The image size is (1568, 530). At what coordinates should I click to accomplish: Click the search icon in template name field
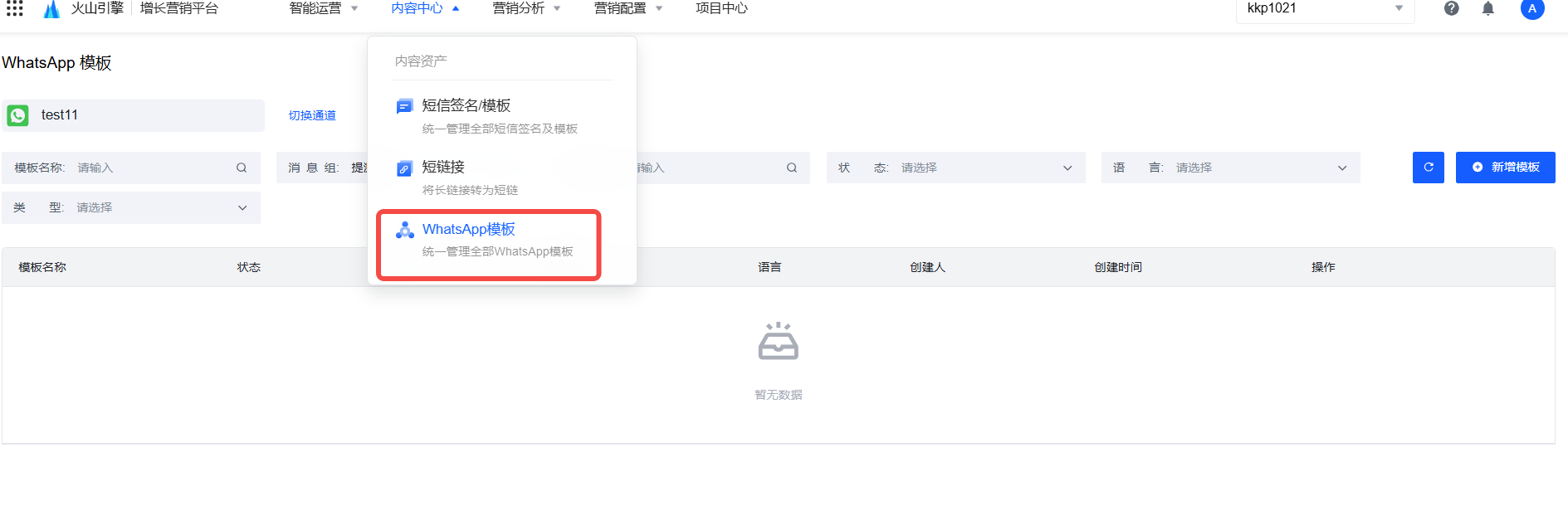click(242, 168)
